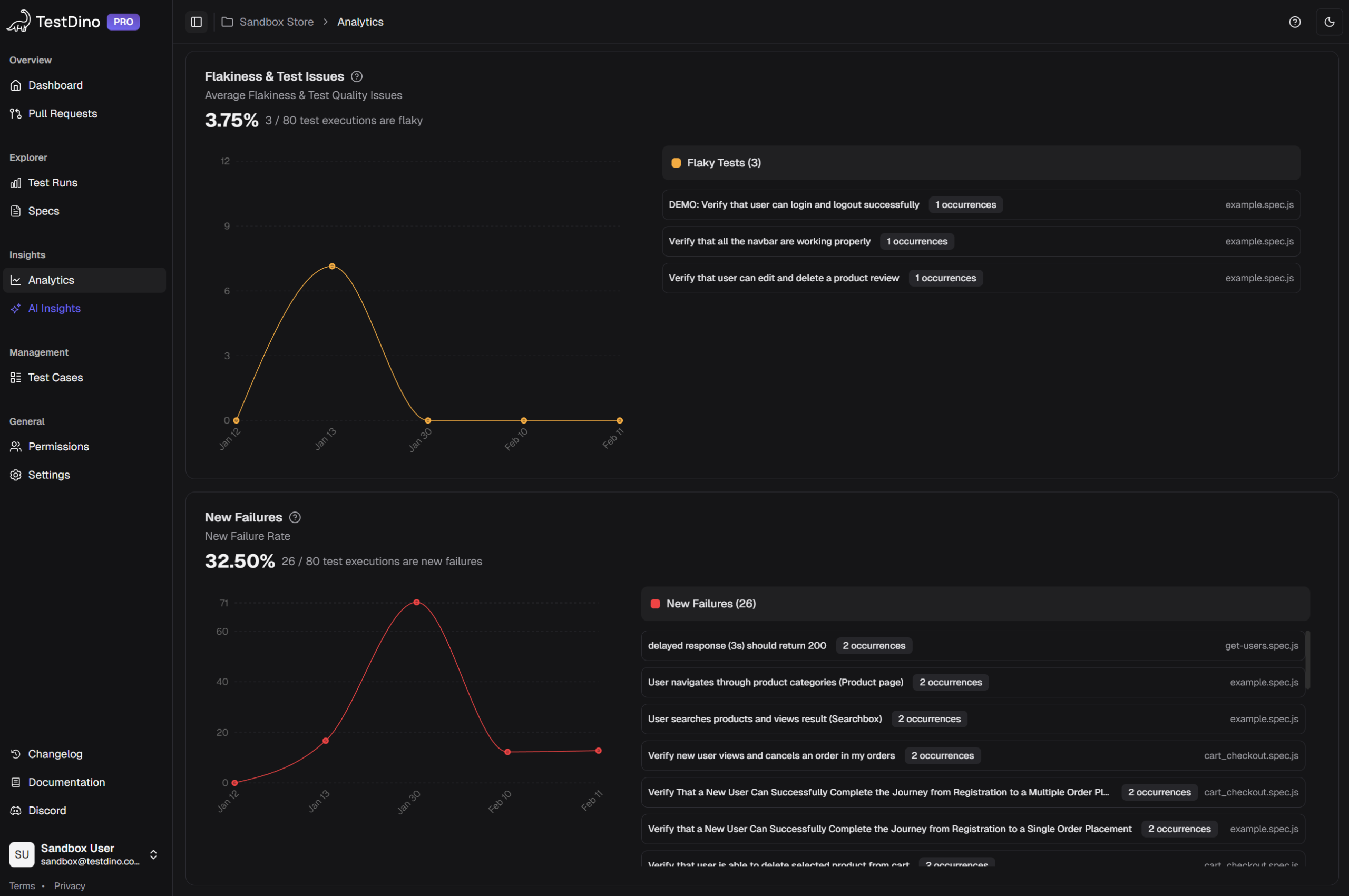Click the Test Runs bar-chart icon

(15, 183)
